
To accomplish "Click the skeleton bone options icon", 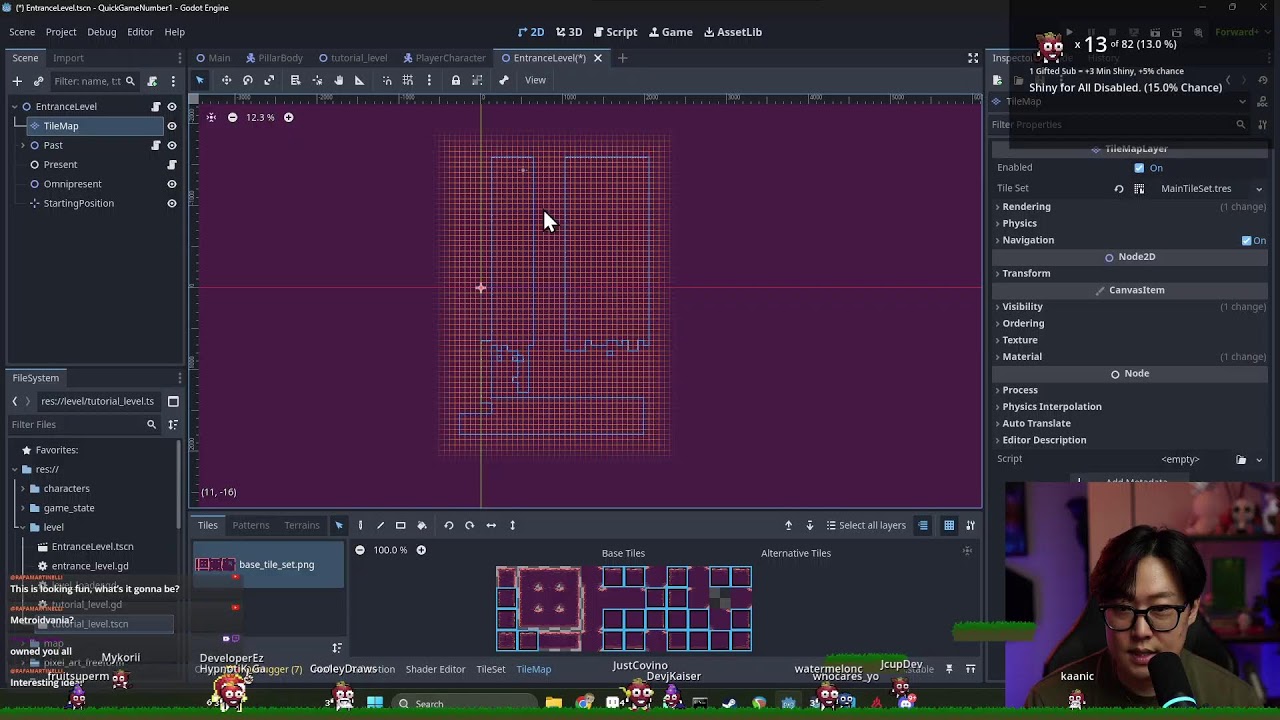I will click(x=504, y=80).
